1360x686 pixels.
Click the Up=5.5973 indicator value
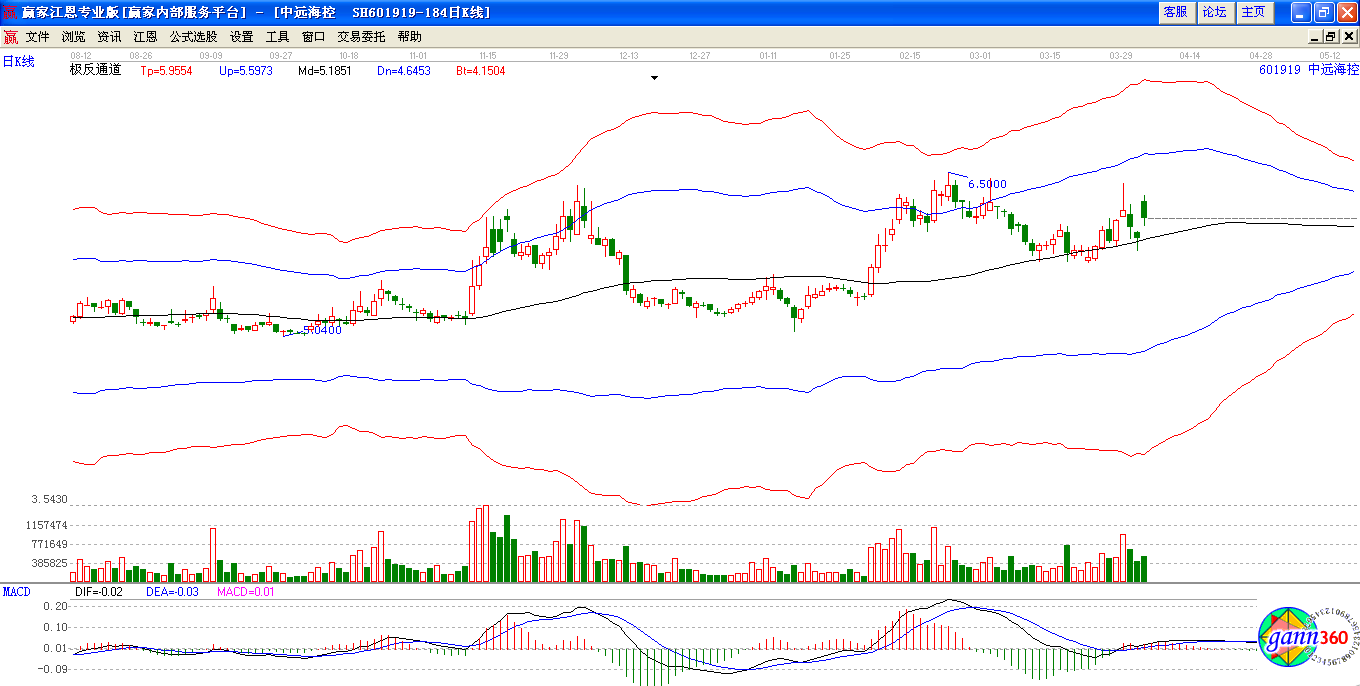click(245, 71)
